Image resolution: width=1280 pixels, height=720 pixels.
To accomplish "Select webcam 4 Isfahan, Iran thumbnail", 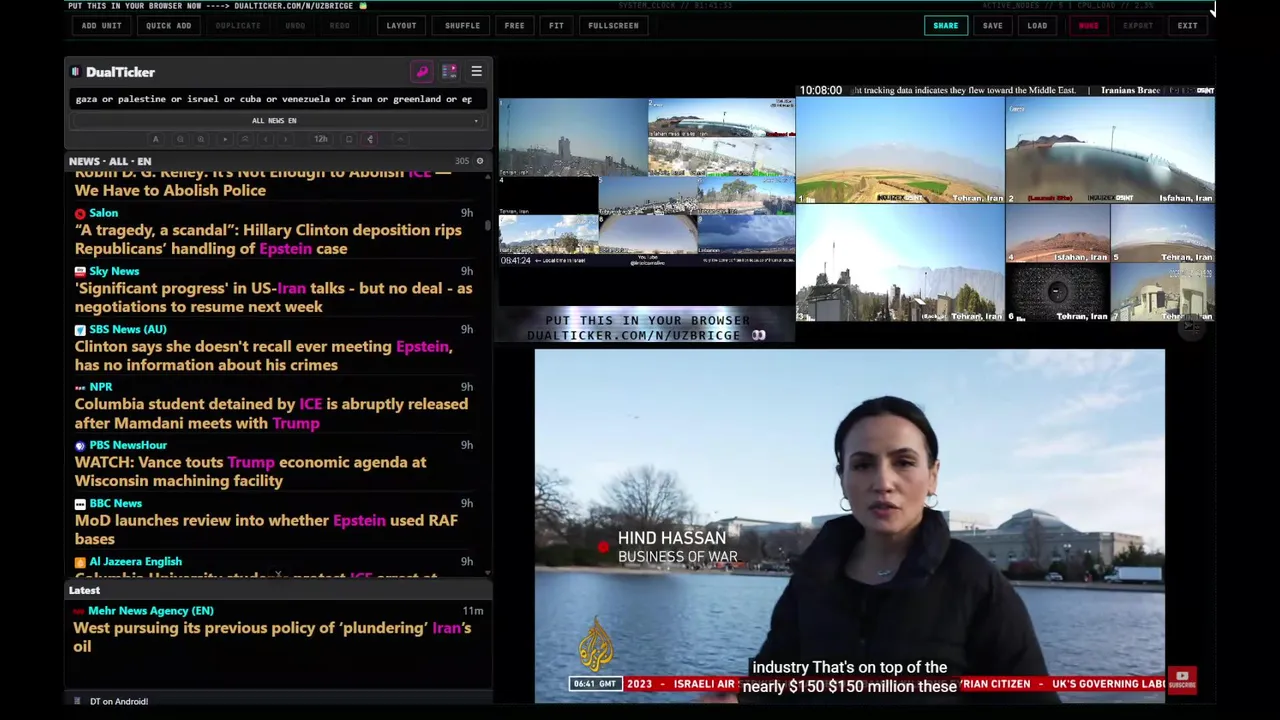I will point(1057,233).
